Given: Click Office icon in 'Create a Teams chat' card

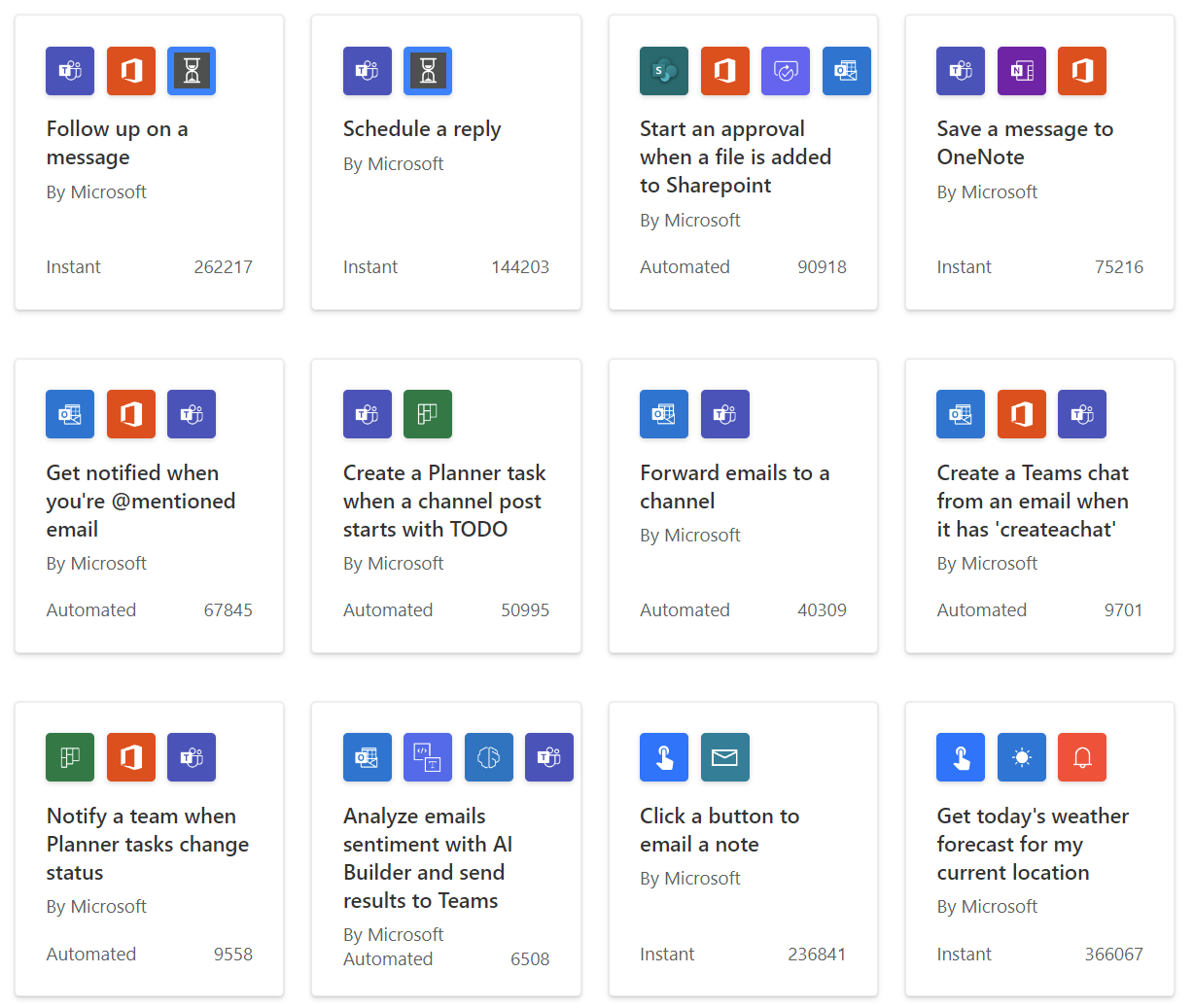Looking at the screenshot, I should point(1022,414).
